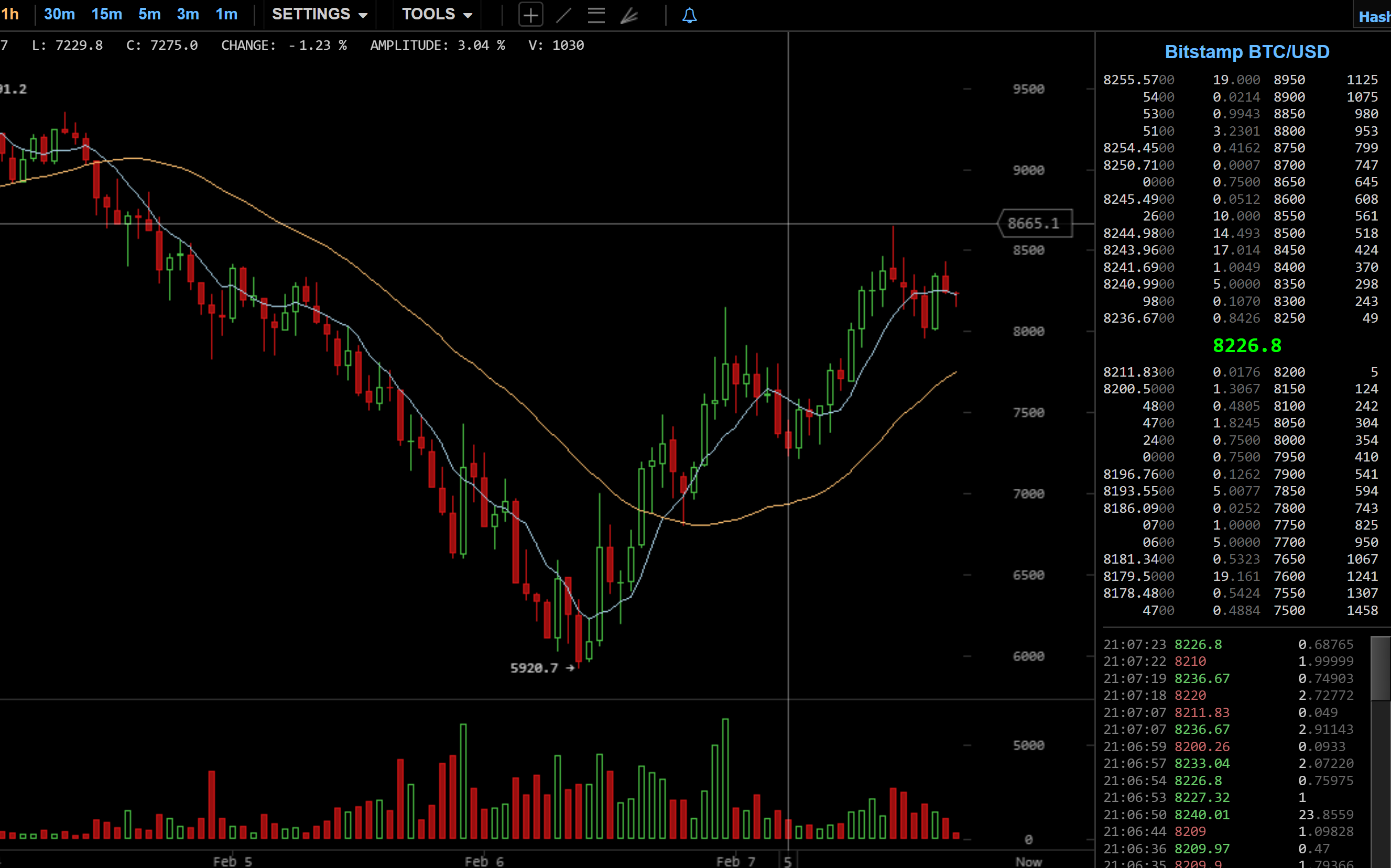Select the crosshair plus drawing tool
The height and width of the screenshot is (868, 1391).
click(530, 15)
